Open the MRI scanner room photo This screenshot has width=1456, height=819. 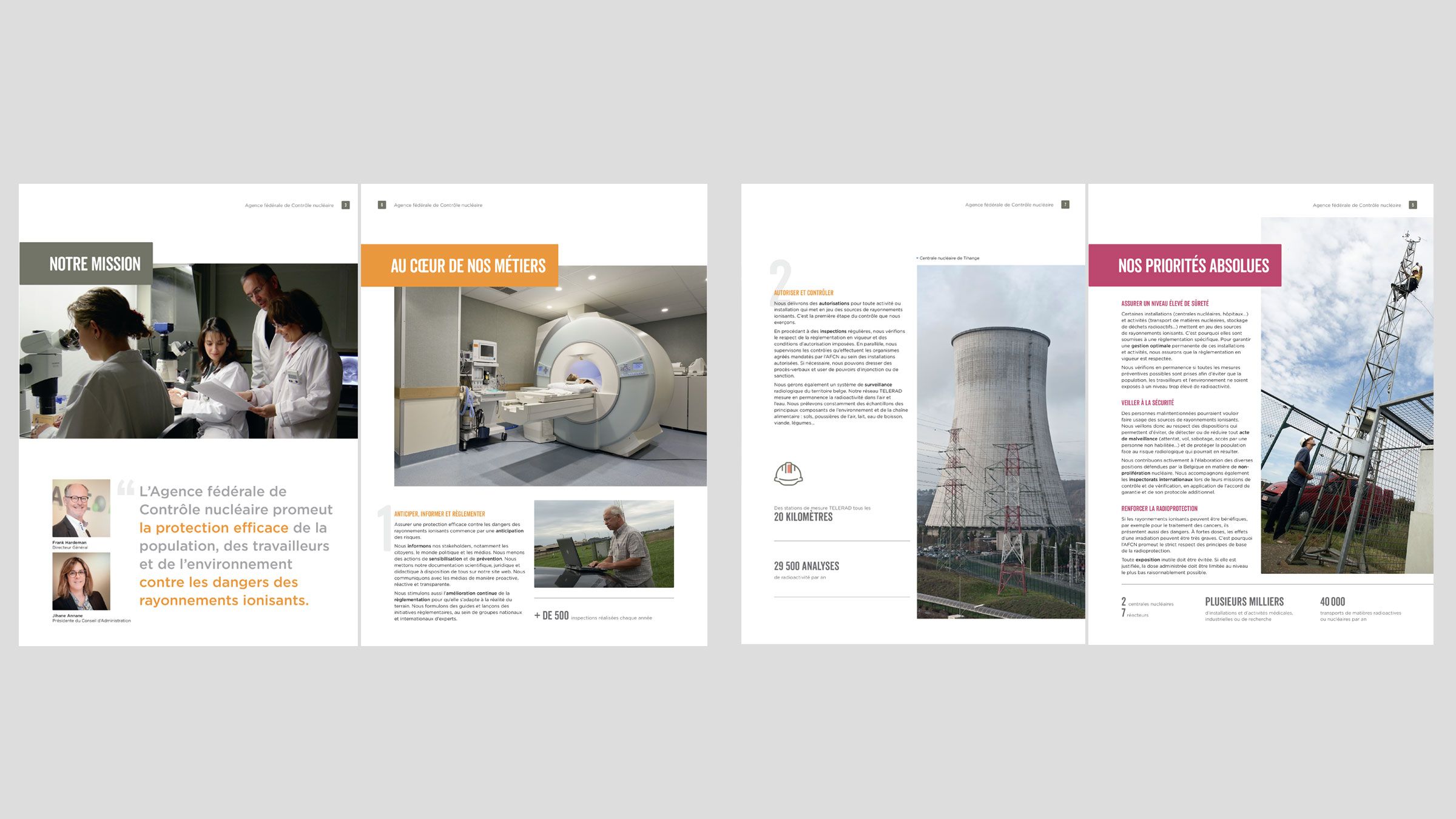550,376
